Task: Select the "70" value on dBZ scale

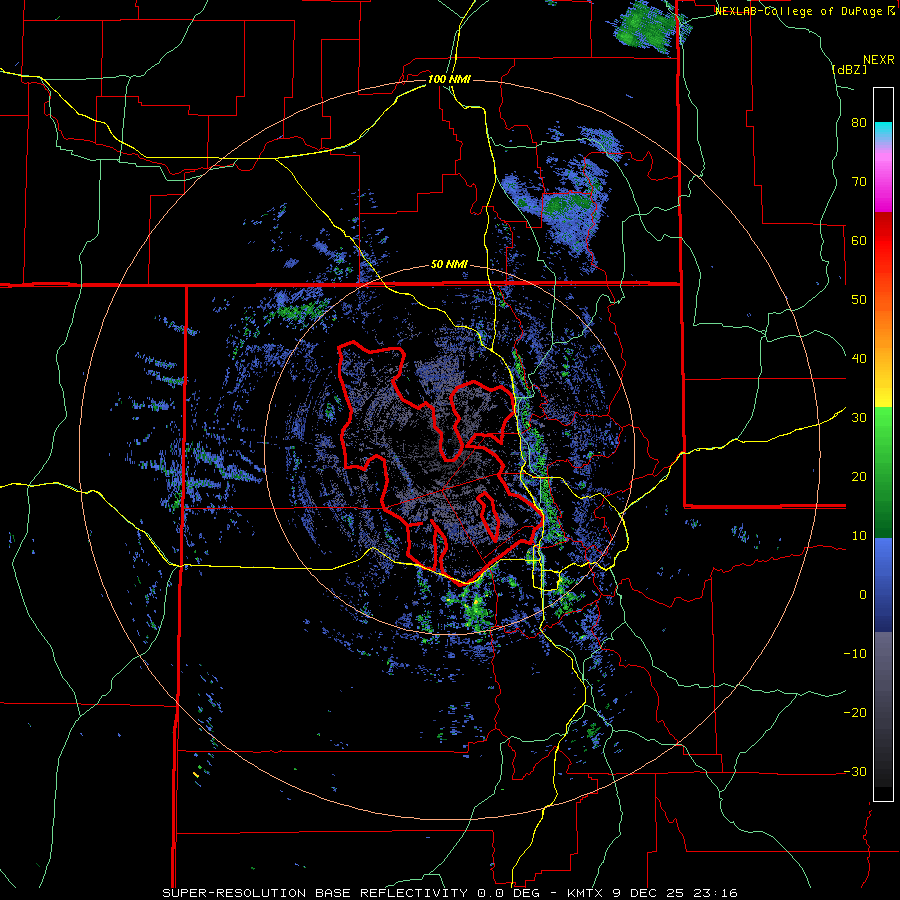Action: pos(859,181)
